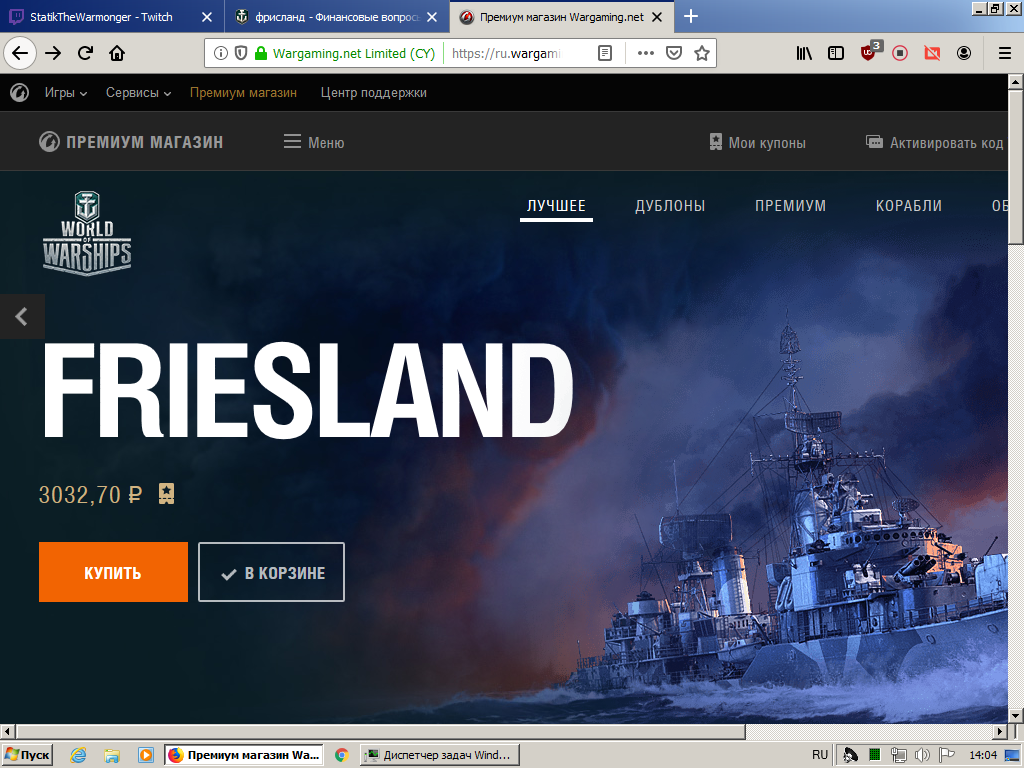Open tracking protection shield icon
The image size is (1024, 768).
point(241,53)
